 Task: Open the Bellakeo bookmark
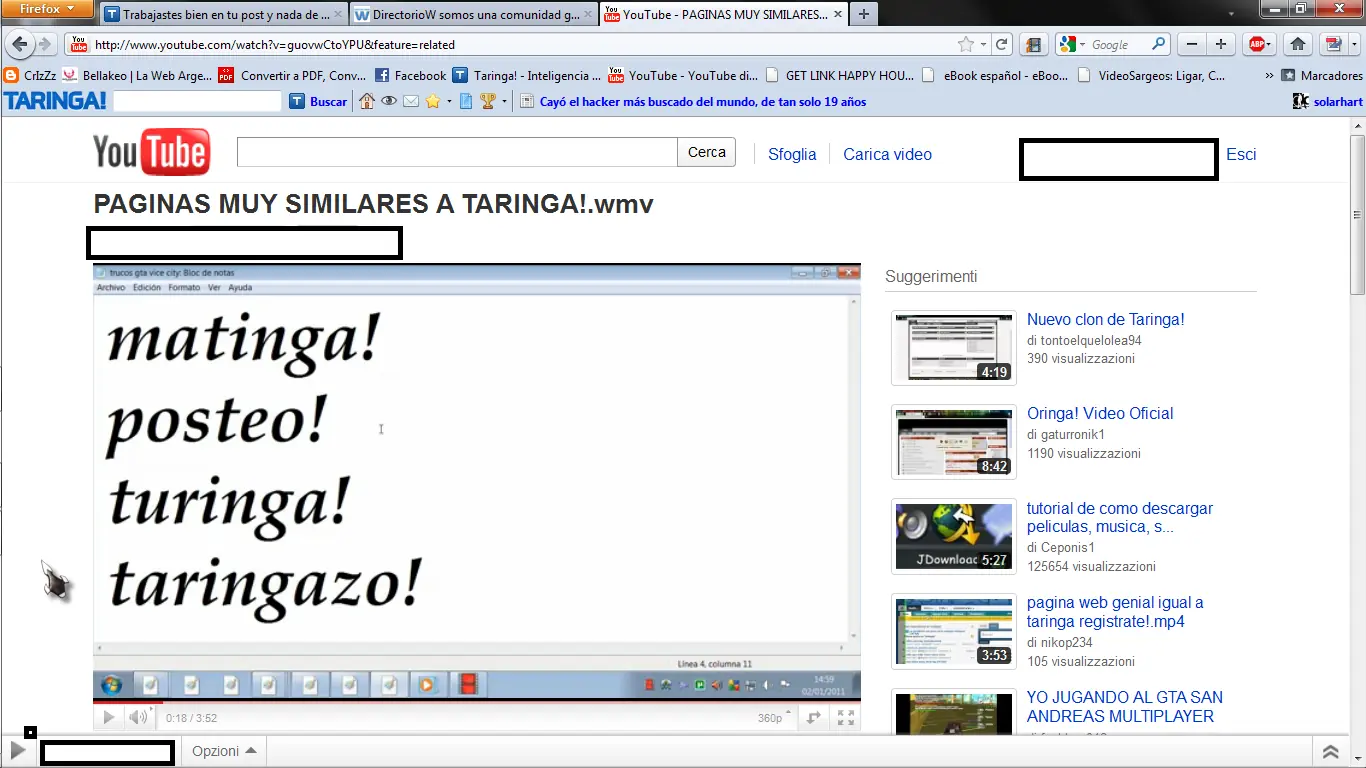pos(136,75)
